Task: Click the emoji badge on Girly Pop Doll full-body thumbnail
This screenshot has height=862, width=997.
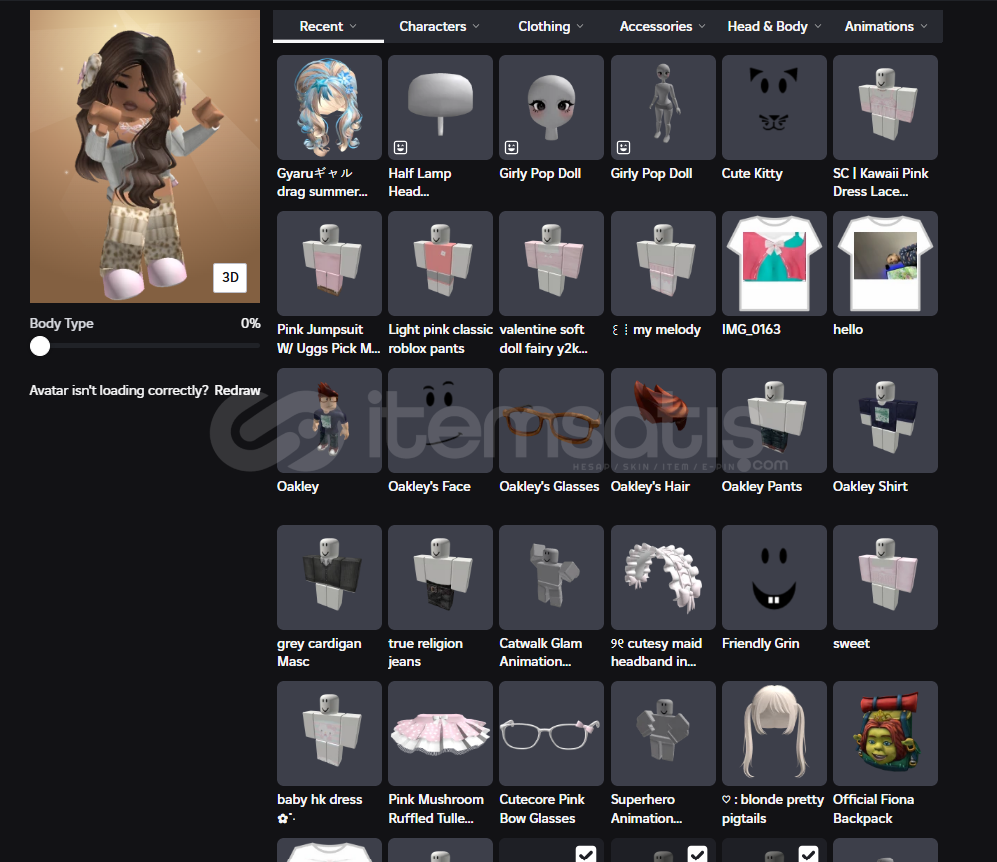Action: tap(623, 147)
